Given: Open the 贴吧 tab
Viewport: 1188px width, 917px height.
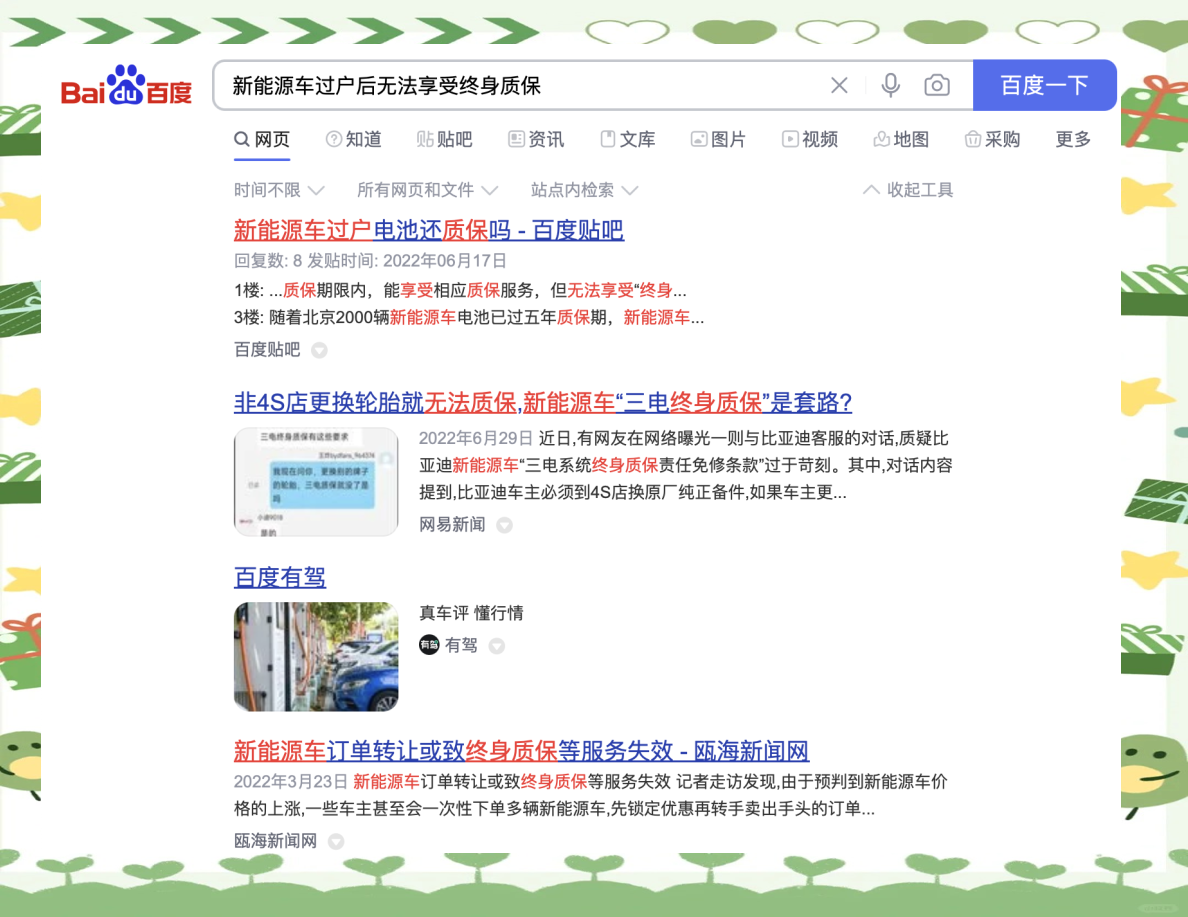Looking at the screenshot, I should (x=445, y=139).
